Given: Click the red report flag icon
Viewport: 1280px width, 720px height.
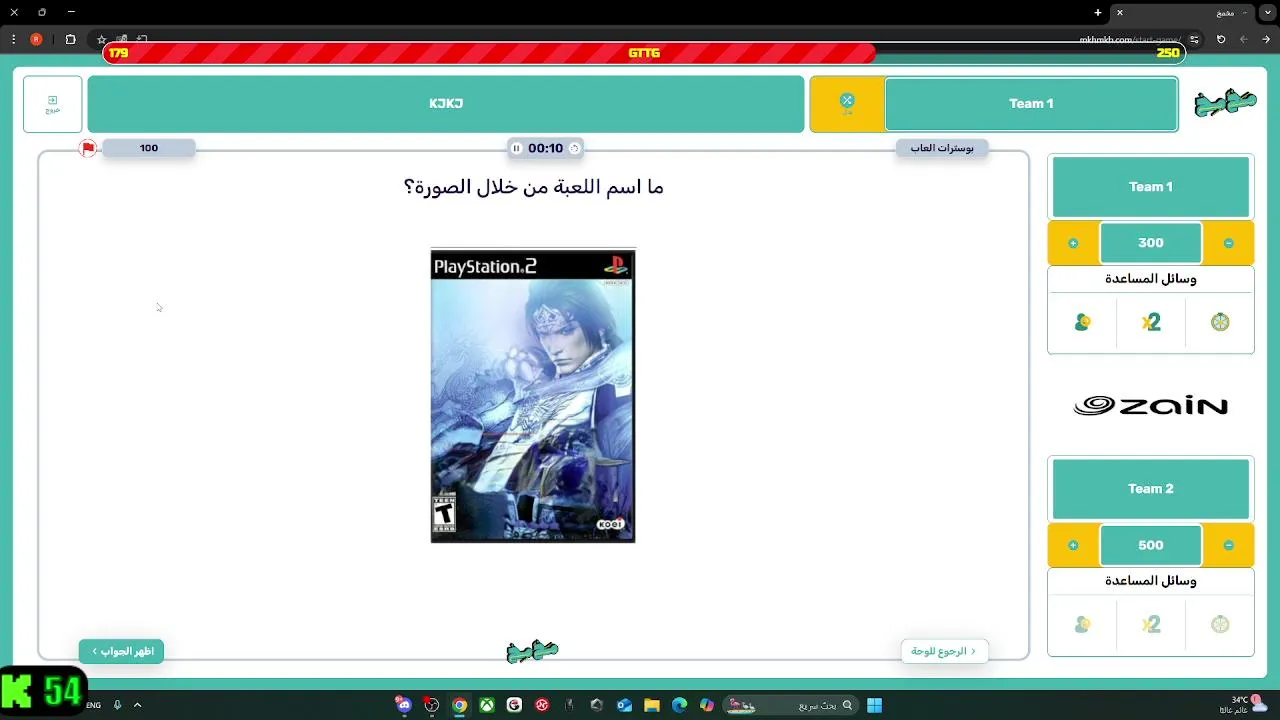Looking at the screenshot, I should pos(88,148).
